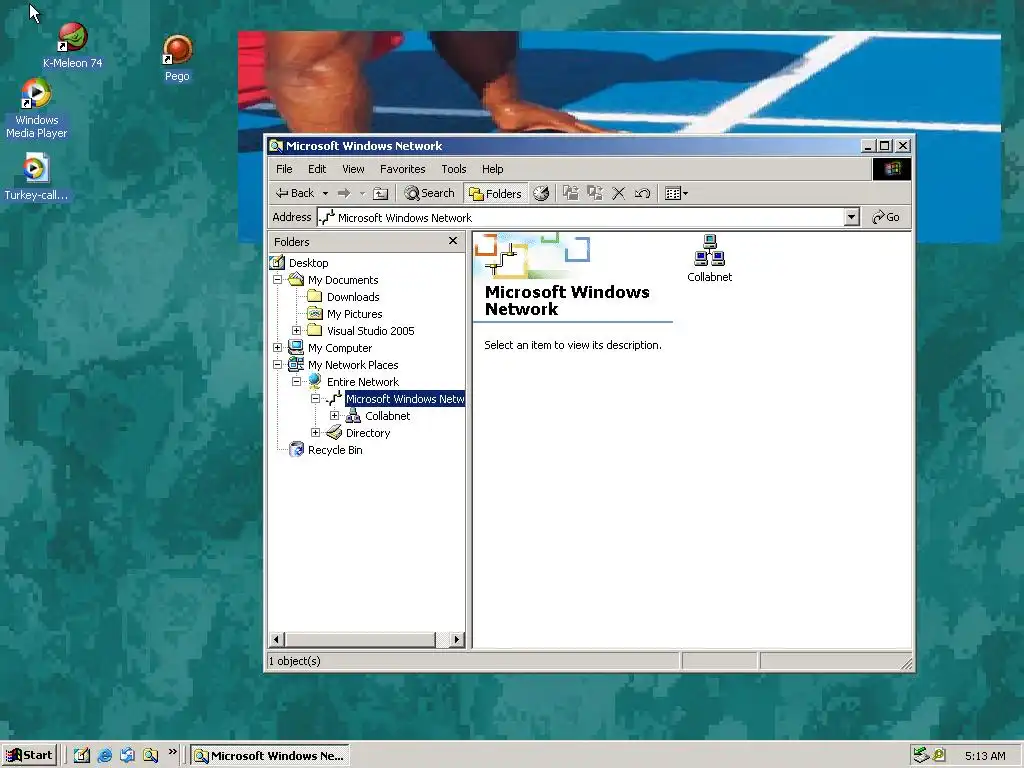Image resolution: width=1024 pixels, height=768 pixels.
Task: Click the Delete X toolbar icon
Action: 618,193
